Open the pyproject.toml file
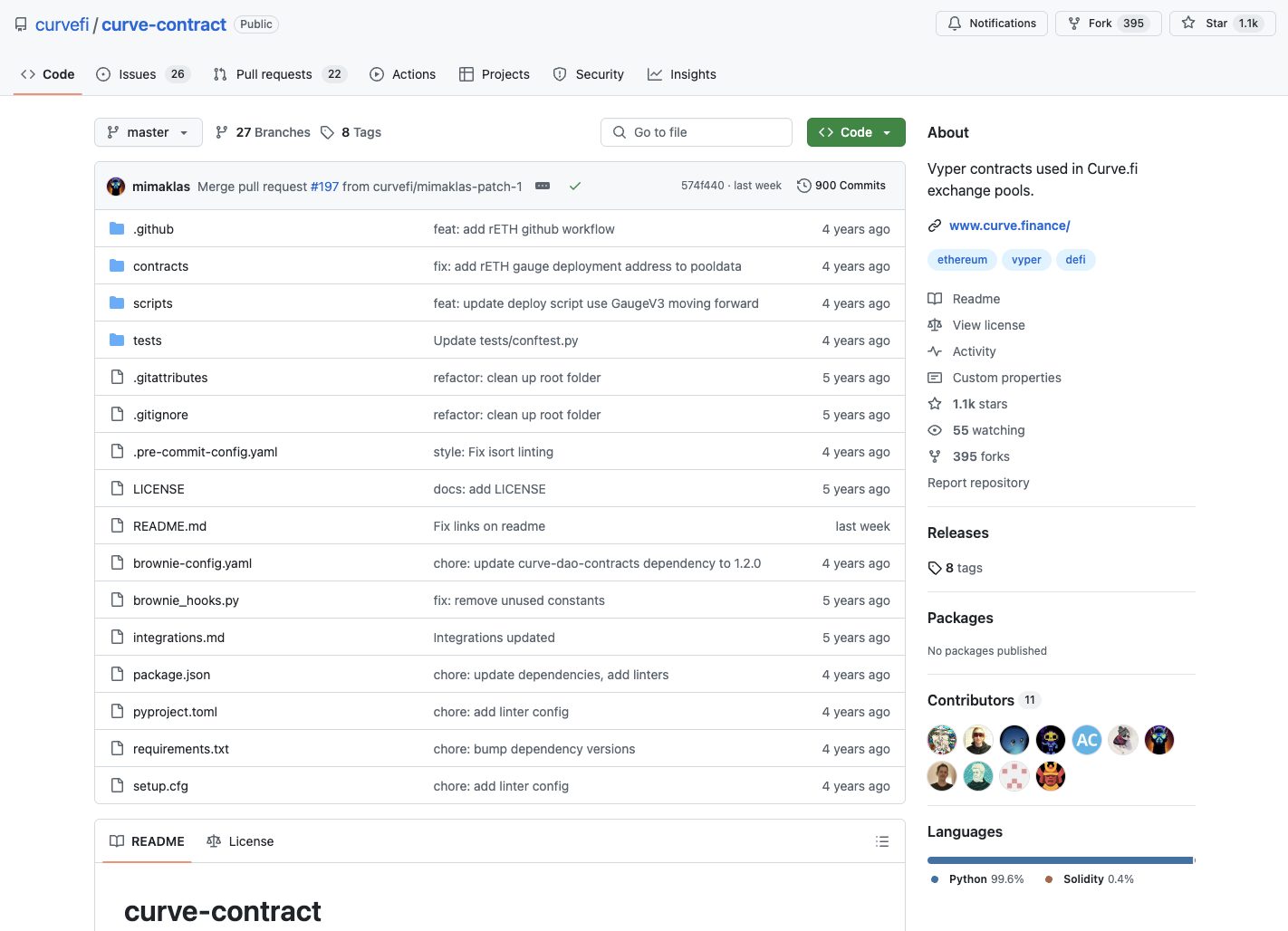The width and height of the screenshot is (1288, 931). tap(175, 712)
